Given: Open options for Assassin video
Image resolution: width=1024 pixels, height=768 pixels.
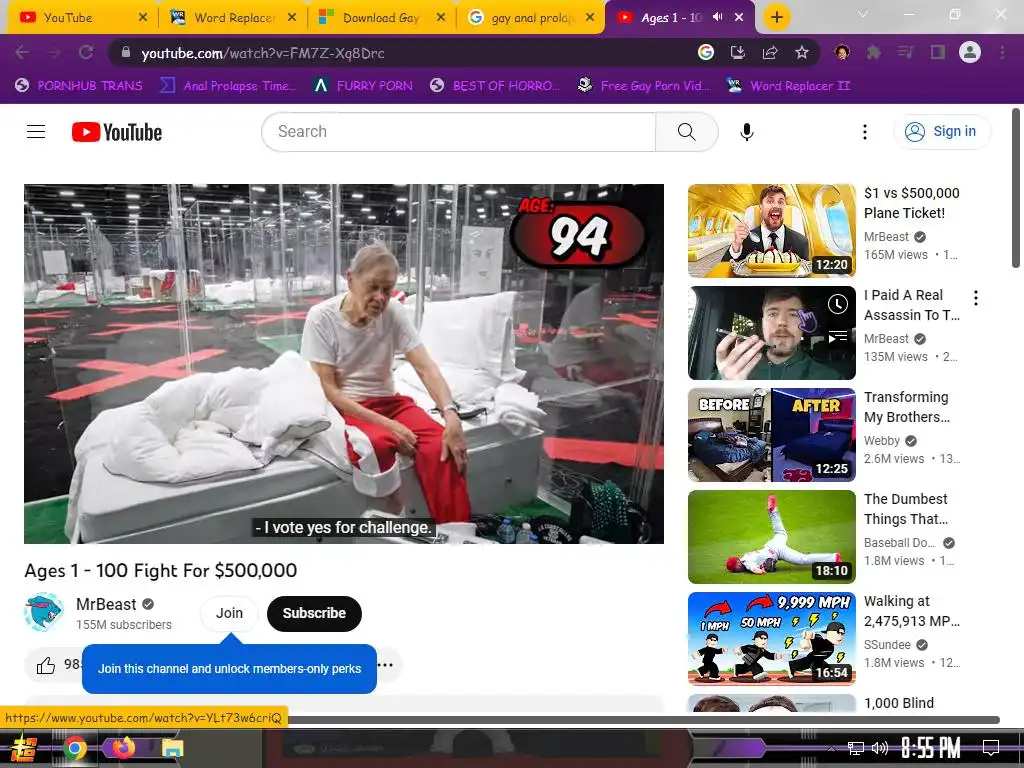Looking at the screenshot, I should pyautogui.click(x=976, y=298).
